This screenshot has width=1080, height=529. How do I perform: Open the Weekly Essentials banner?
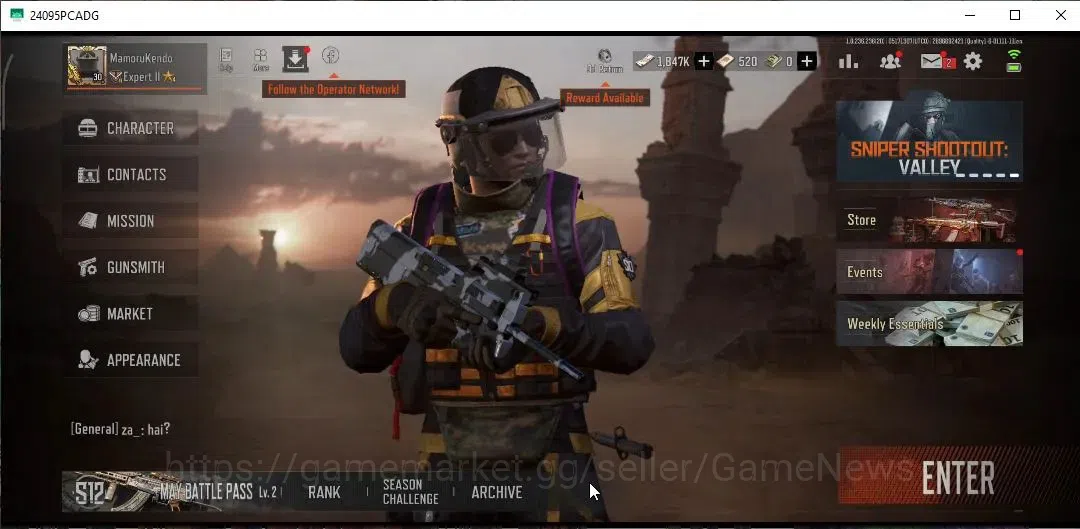tap(929, 324)
